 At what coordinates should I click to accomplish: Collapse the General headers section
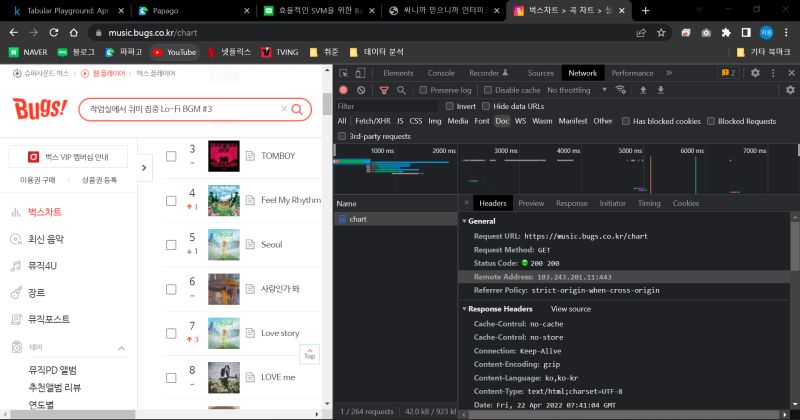[464, 221]
